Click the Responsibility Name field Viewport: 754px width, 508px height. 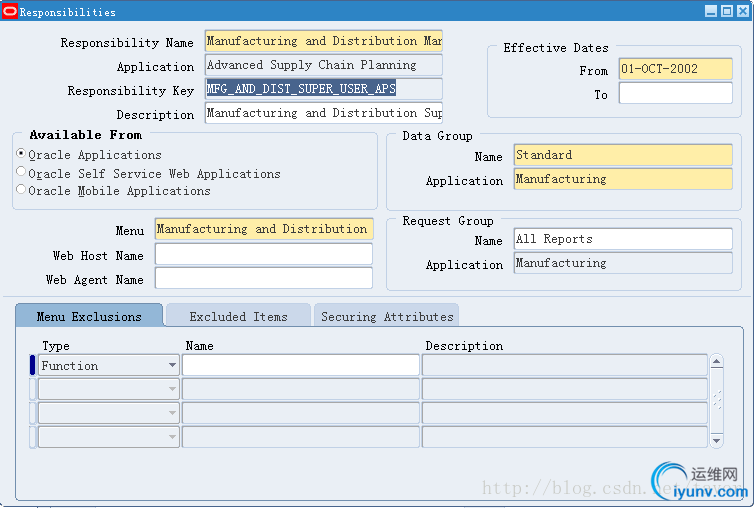click(324, 41)
